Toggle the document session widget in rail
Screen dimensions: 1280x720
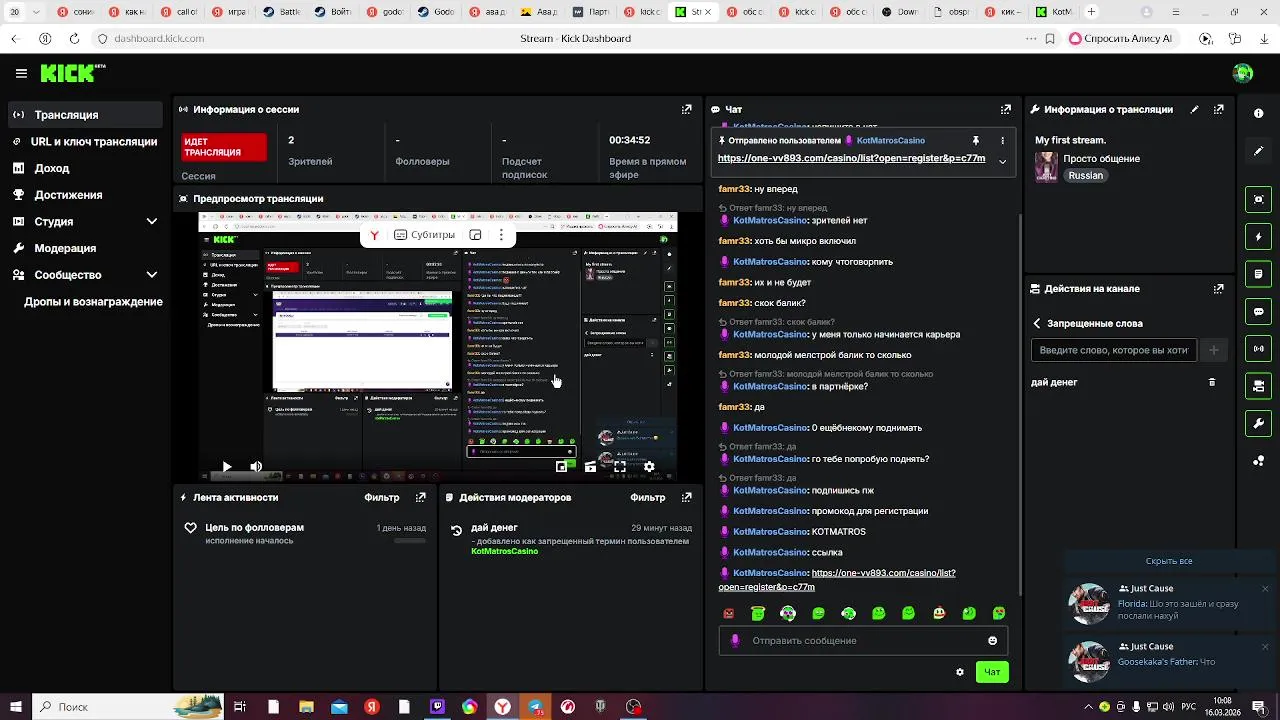tap(1259, 274)
